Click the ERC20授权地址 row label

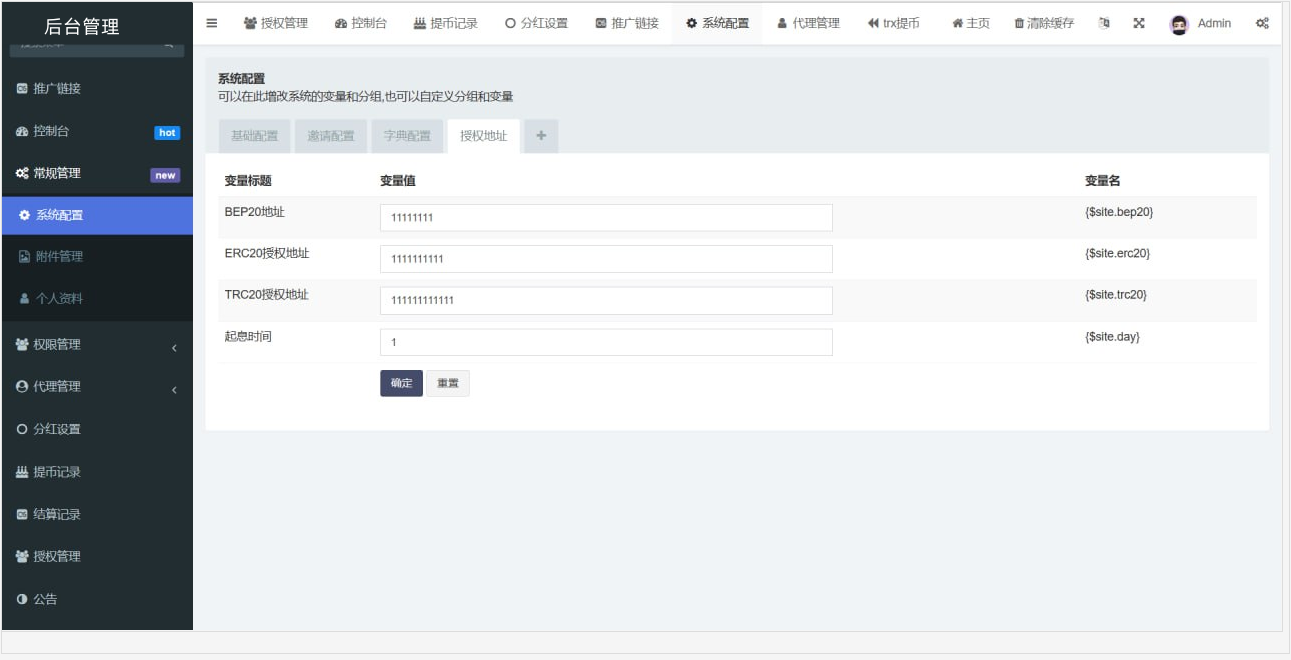[267, 253]
